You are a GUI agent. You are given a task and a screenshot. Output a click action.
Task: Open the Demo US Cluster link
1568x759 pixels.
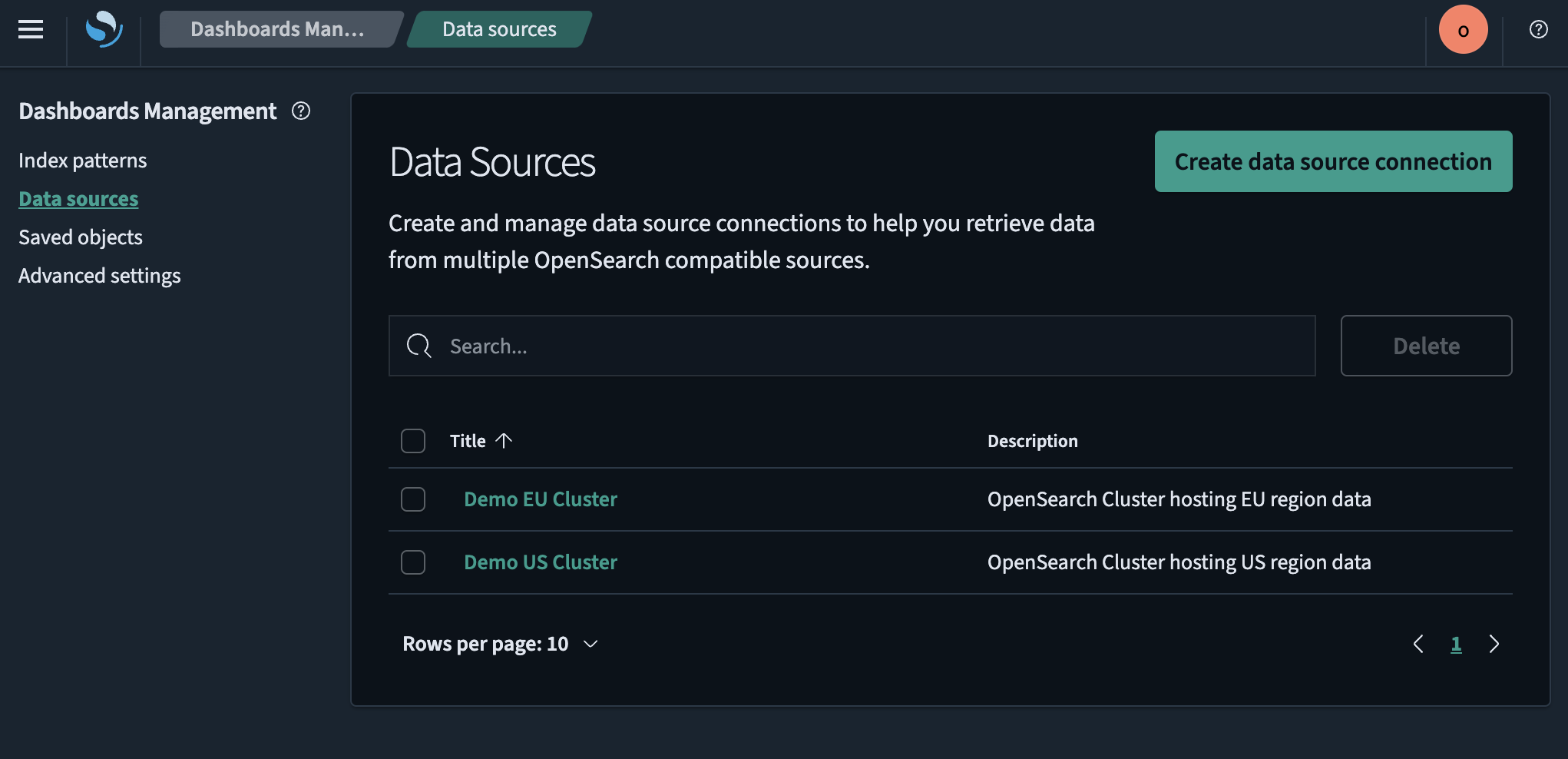pyautogui.click(x=541, y=562)
